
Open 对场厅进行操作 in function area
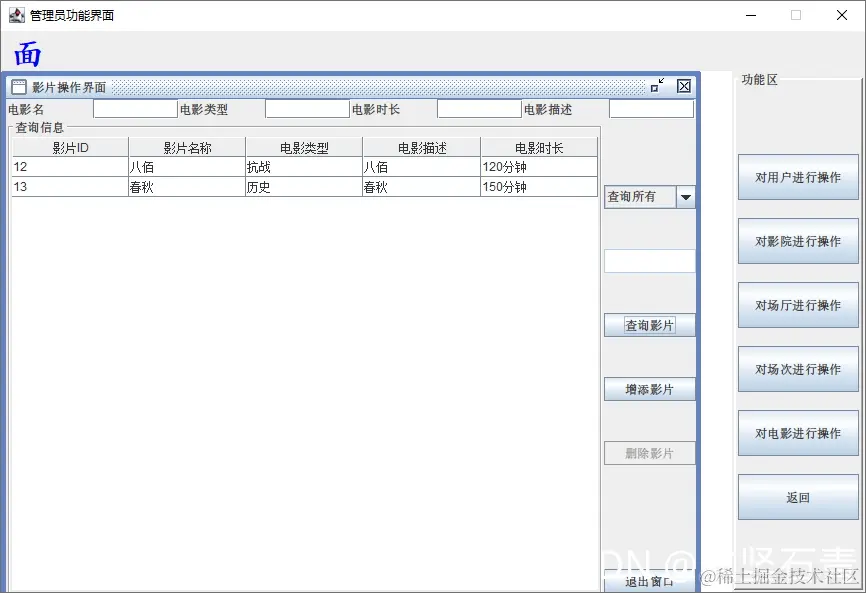coord(798,305)
